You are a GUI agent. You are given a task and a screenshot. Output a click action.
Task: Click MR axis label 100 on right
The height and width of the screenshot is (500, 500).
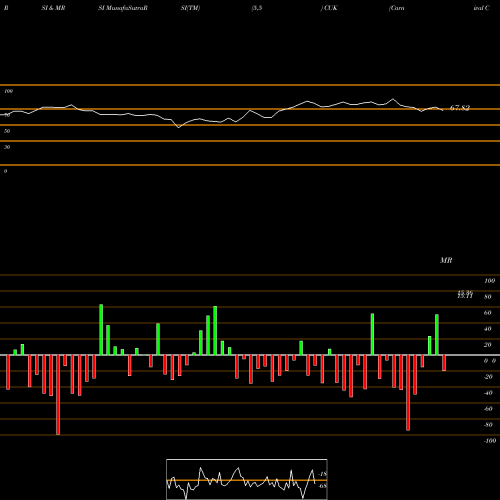pos(490,281)
